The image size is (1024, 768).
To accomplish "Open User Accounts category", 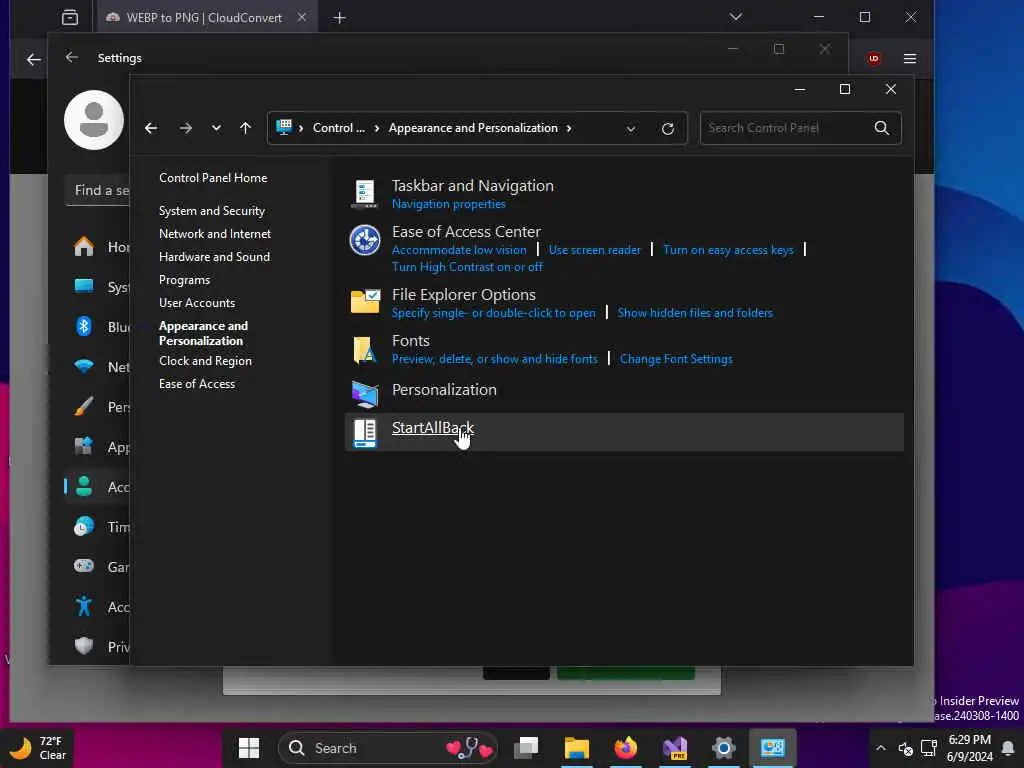I will (x=197, y=302).
